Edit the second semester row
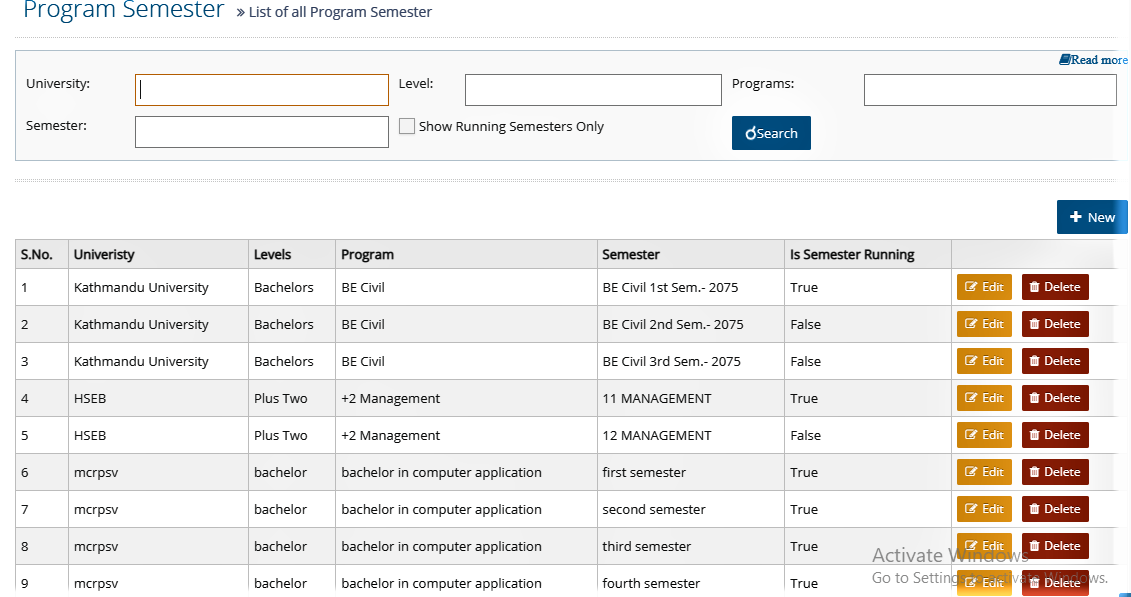The height and width of the screenshot is (597, 1131). coord(984,509)
